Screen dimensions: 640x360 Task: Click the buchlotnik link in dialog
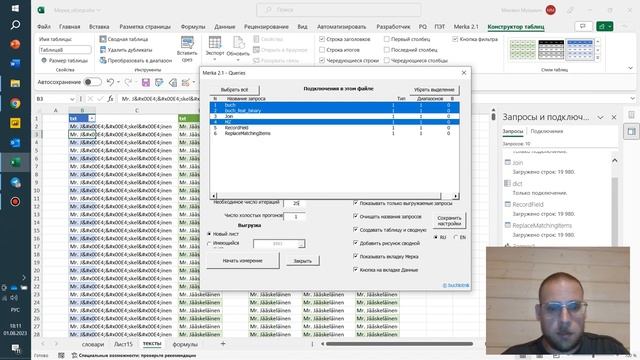pyautogui.click(x=456, y=285)
